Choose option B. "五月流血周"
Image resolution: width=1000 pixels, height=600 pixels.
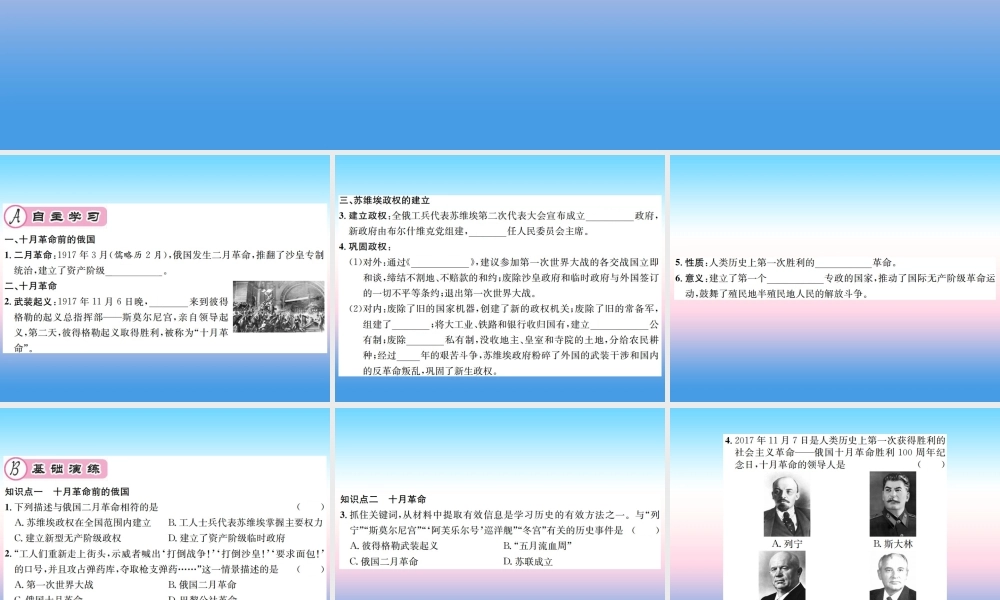[538, 546]
